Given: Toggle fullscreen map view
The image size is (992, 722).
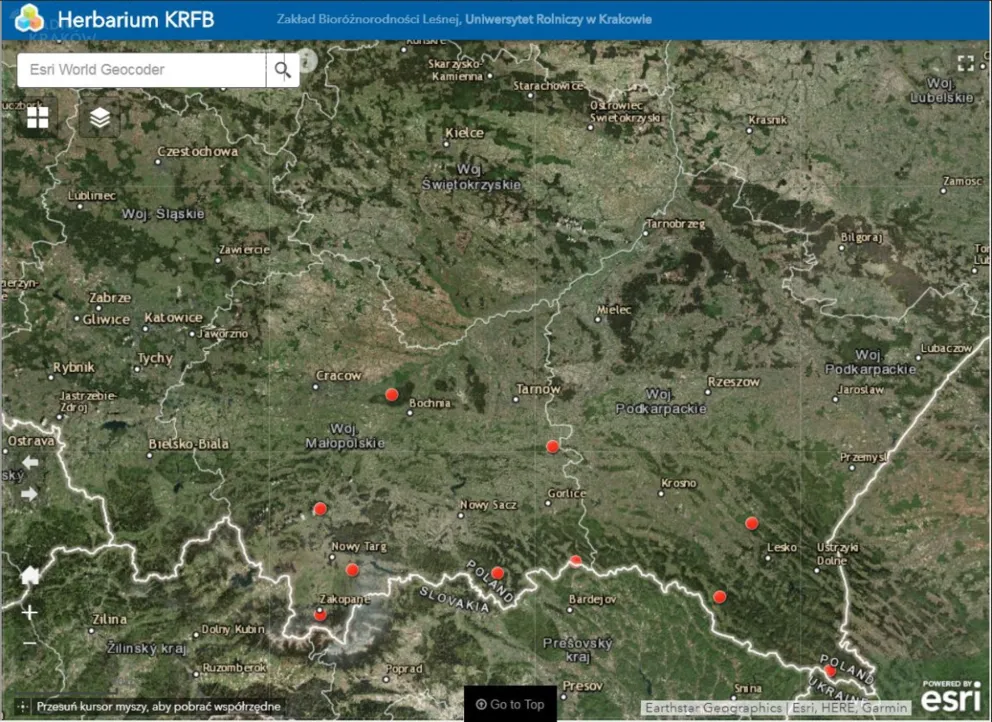Looking at the screenshot, I should (x=965, y=63).
